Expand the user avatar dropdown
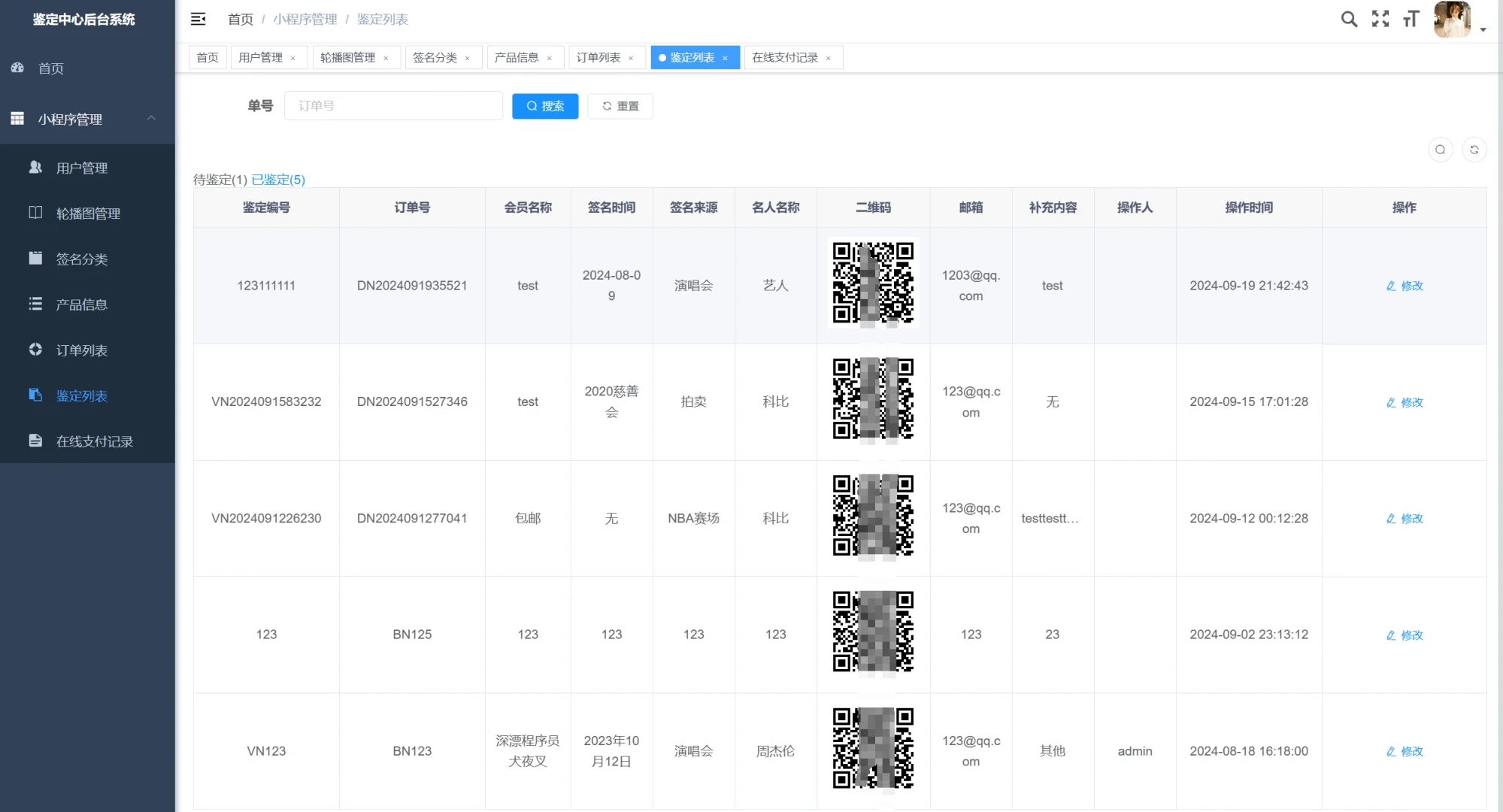 click(x=1451, y=19)
